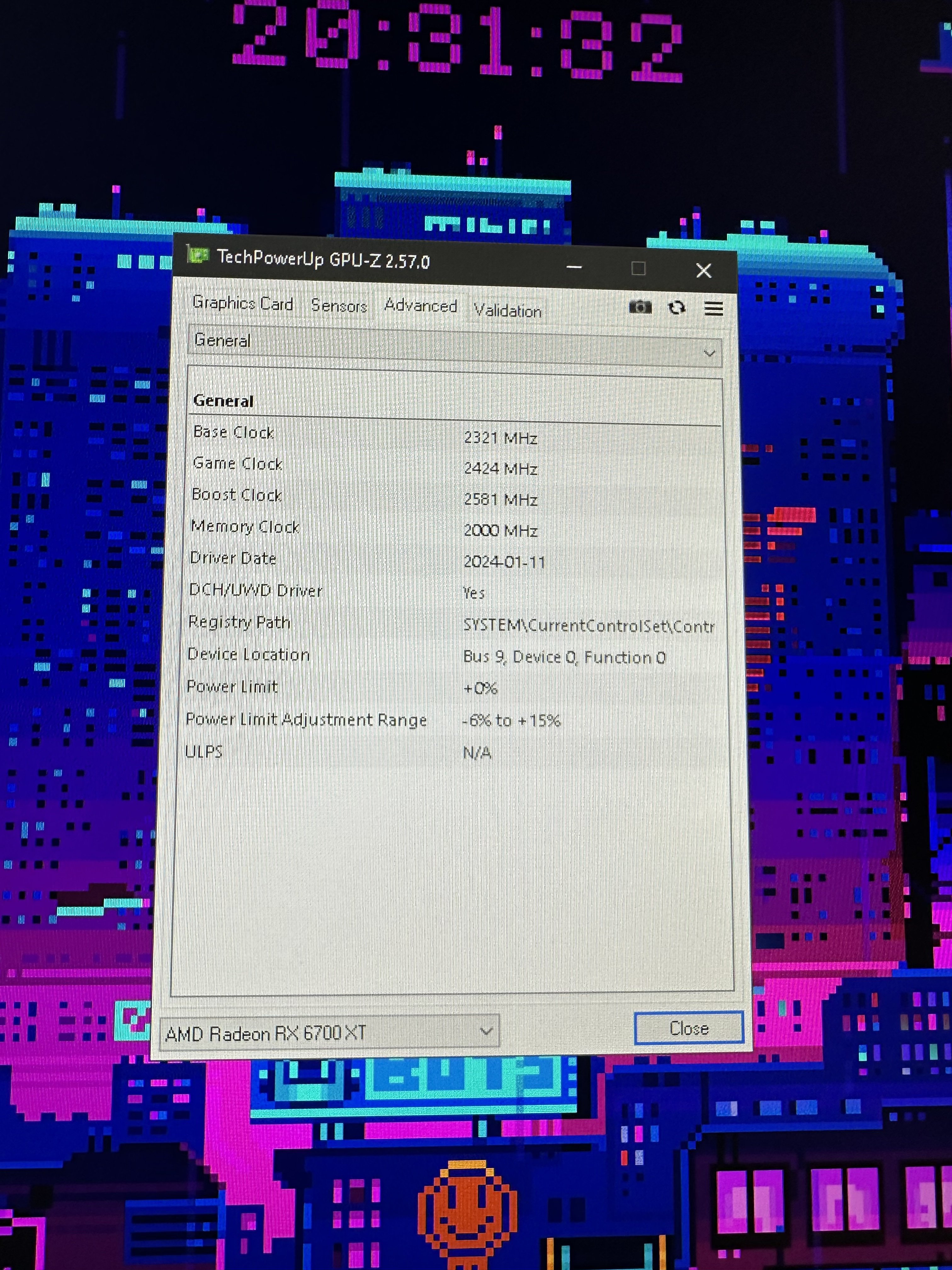The width and height of the screenshot is (952, 1270).
Task: Close GPU-Z with the title bar X
Action: point(704,271)
